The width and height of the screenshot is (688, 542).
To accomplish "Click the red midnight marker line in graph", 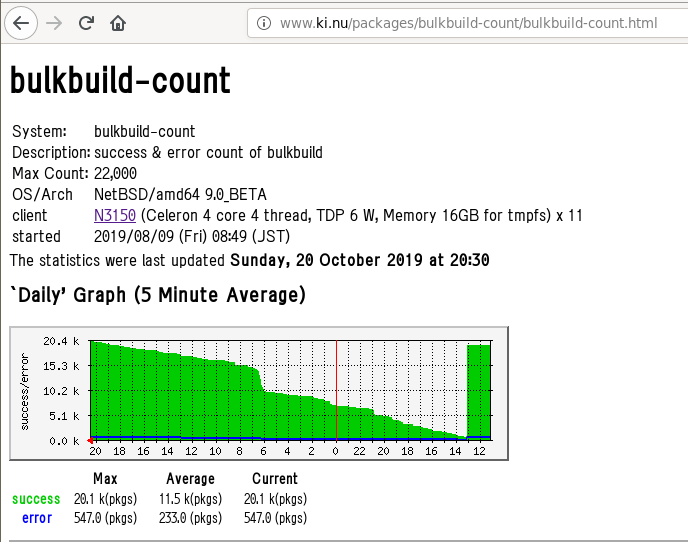I will tap(337, 391).
